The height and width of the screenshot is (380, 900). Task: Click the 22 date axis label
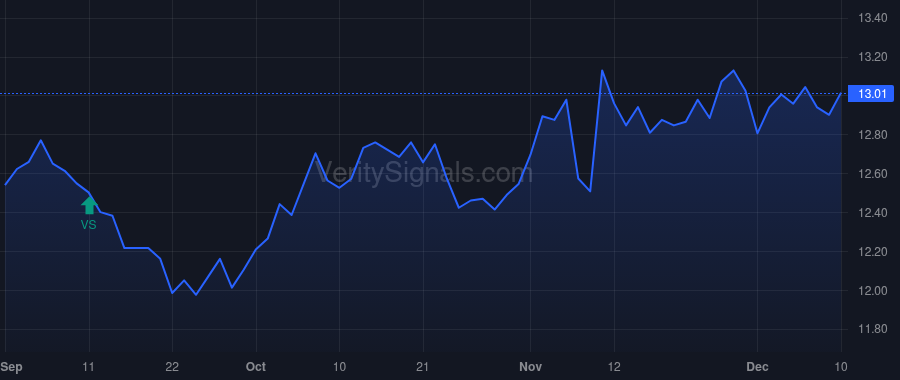click(172, 367)
